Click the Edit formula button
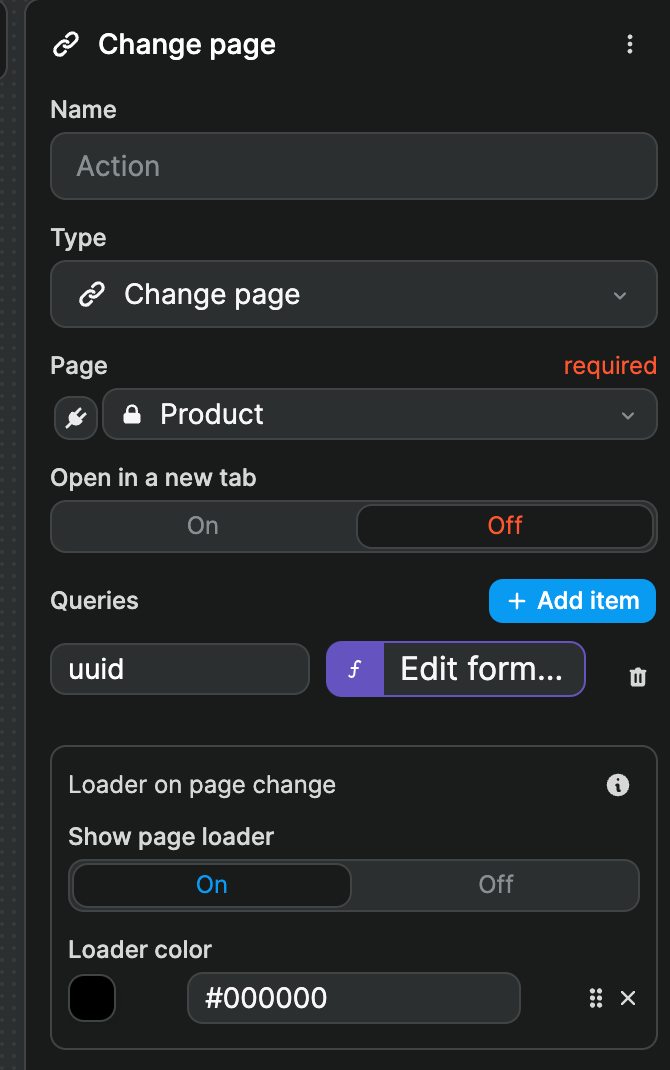 click(480, 669)
